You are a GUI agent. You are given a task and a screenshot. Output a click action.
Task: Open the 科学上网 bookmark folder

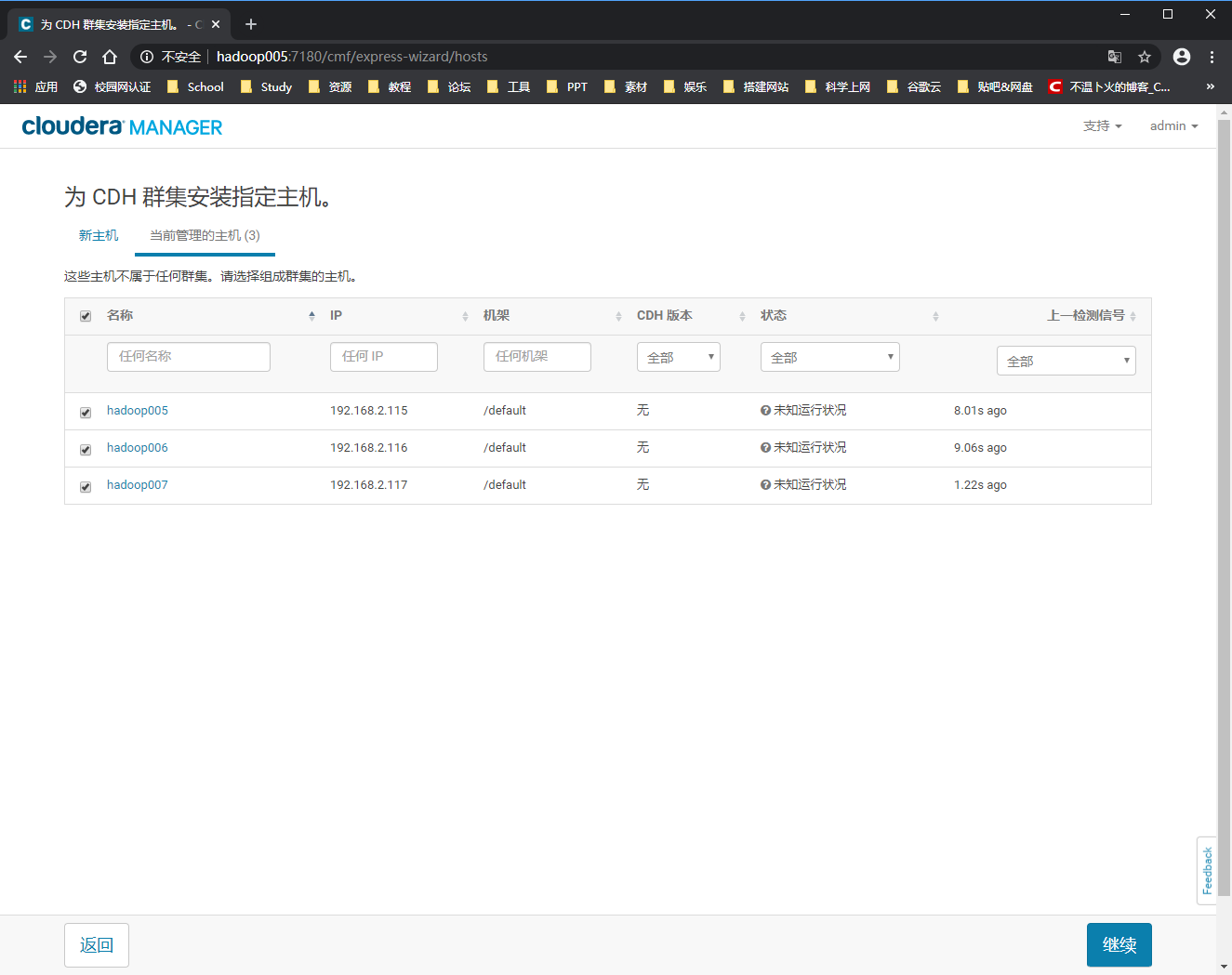[x=838, y=86]
